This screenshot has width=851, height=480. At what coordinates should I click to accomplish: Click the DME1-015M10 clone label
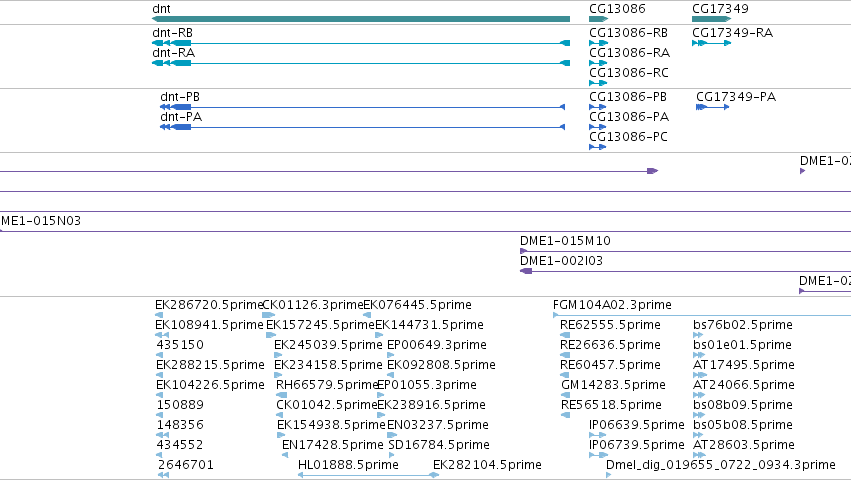(565, 241)
